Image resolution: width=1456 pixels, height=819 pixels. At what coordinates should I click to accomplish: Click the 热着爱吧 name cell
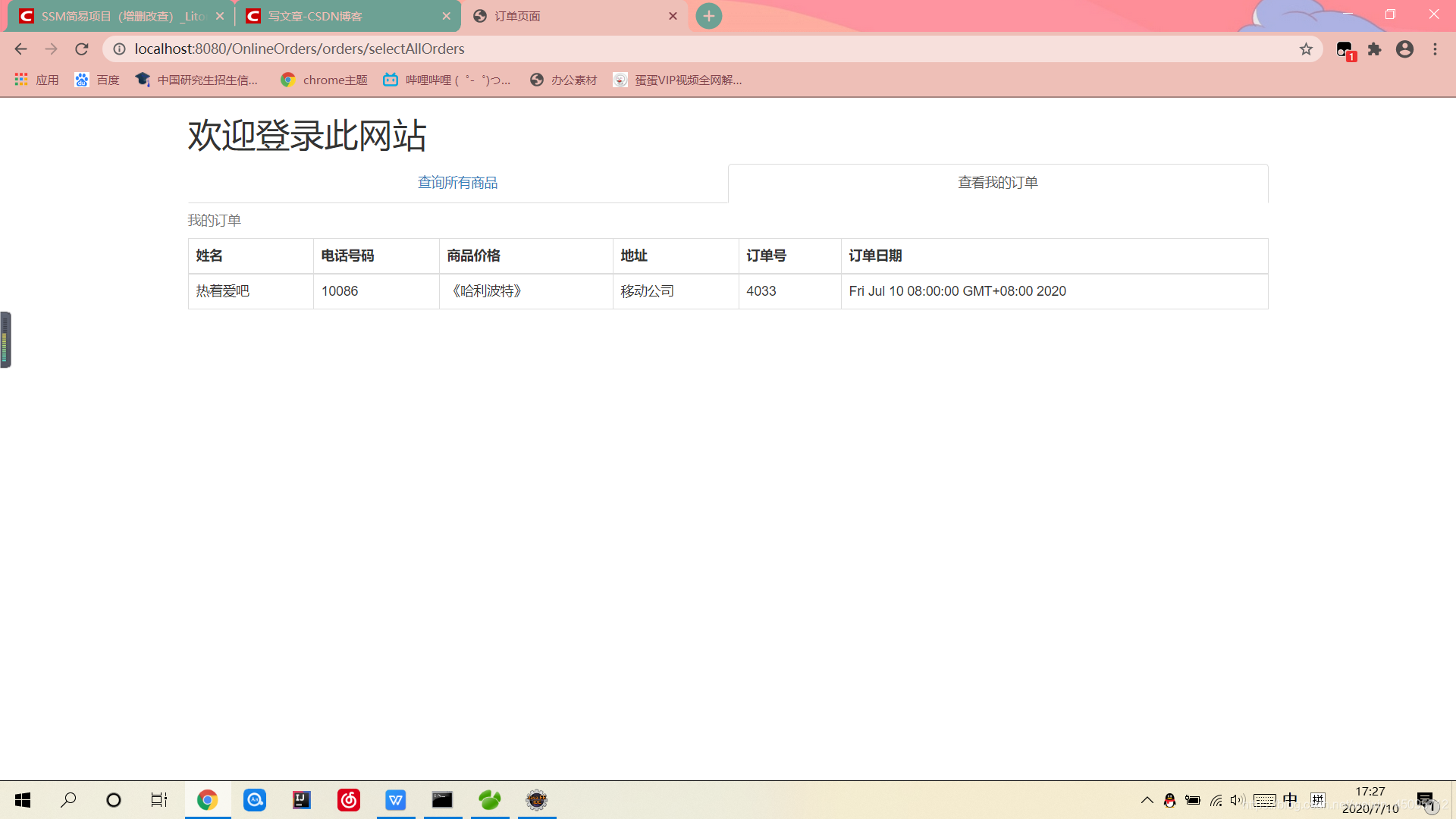251,291
